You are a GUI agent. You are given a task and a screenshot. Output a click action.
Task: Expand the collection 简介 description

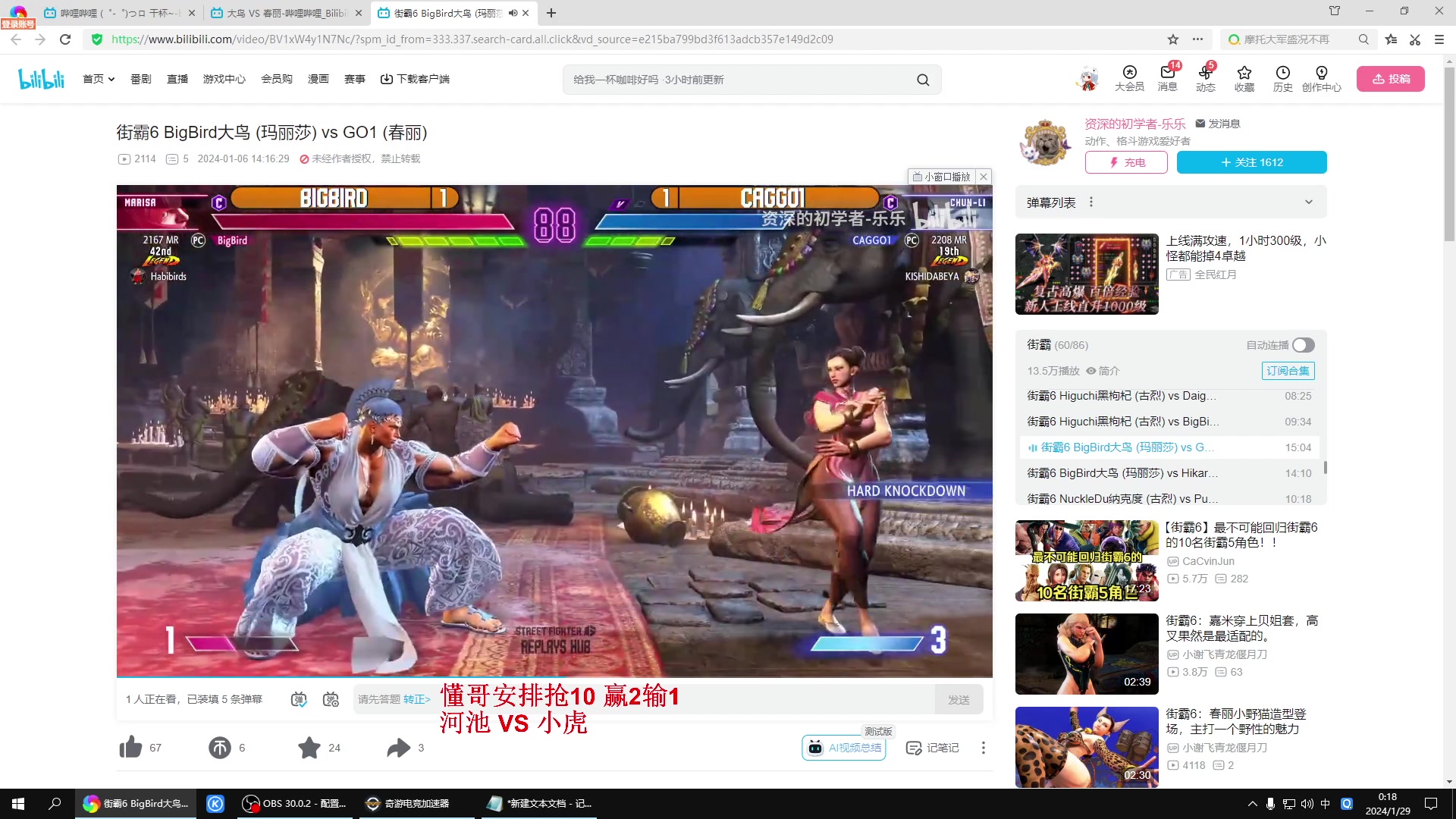click(x=1103, y=371)
